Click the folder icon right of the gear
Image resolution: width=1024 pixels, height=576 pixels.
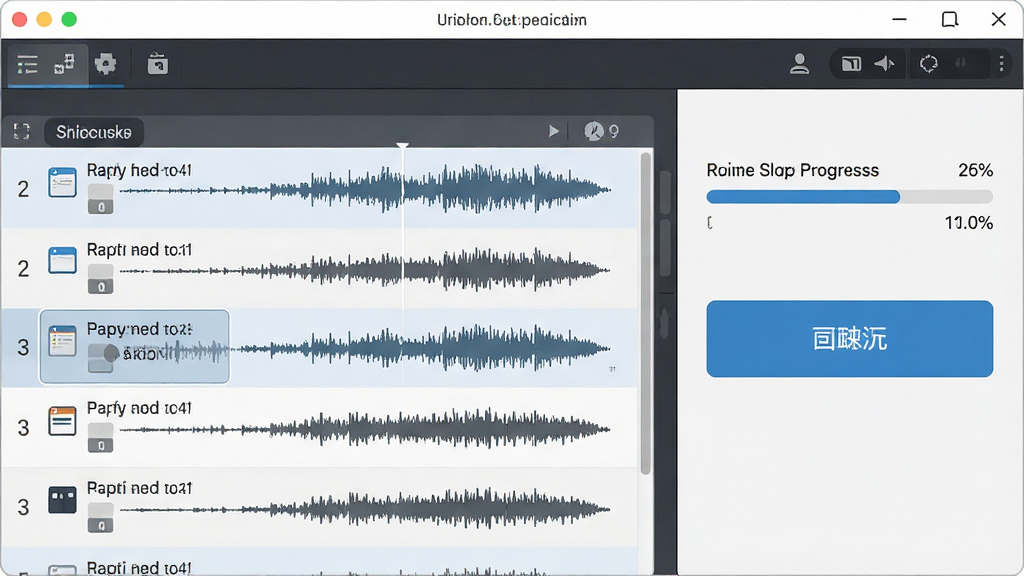157,64
